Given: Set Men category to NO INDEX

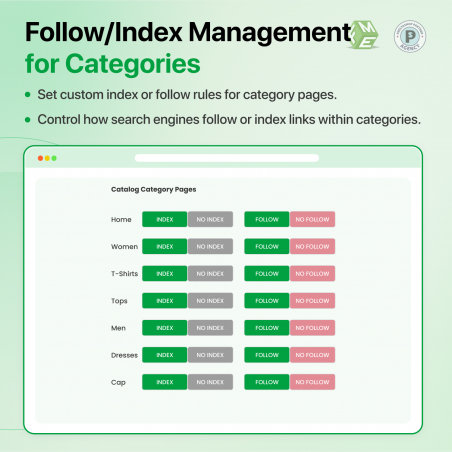Looking at the screenshot, I should (x=210, y=328).
